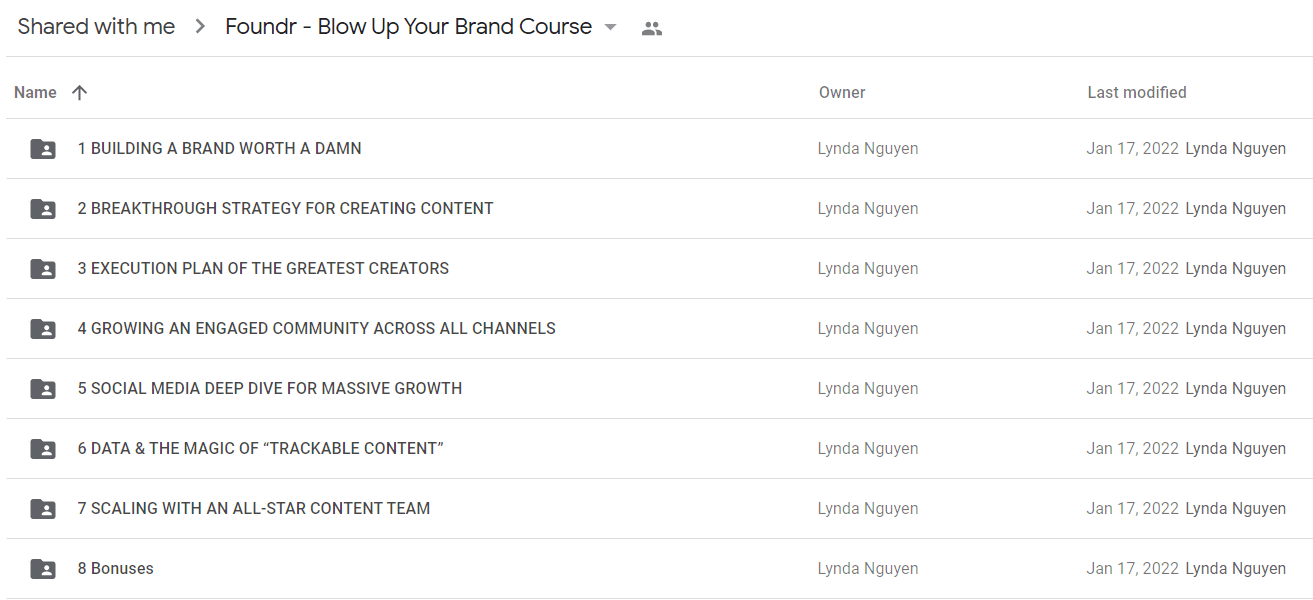Viewport: 1313px width, 600px height.
Task: Click owner Lynda Nguyen in 1 BUILDING A BRAND row
Action: tap(868, 148)
